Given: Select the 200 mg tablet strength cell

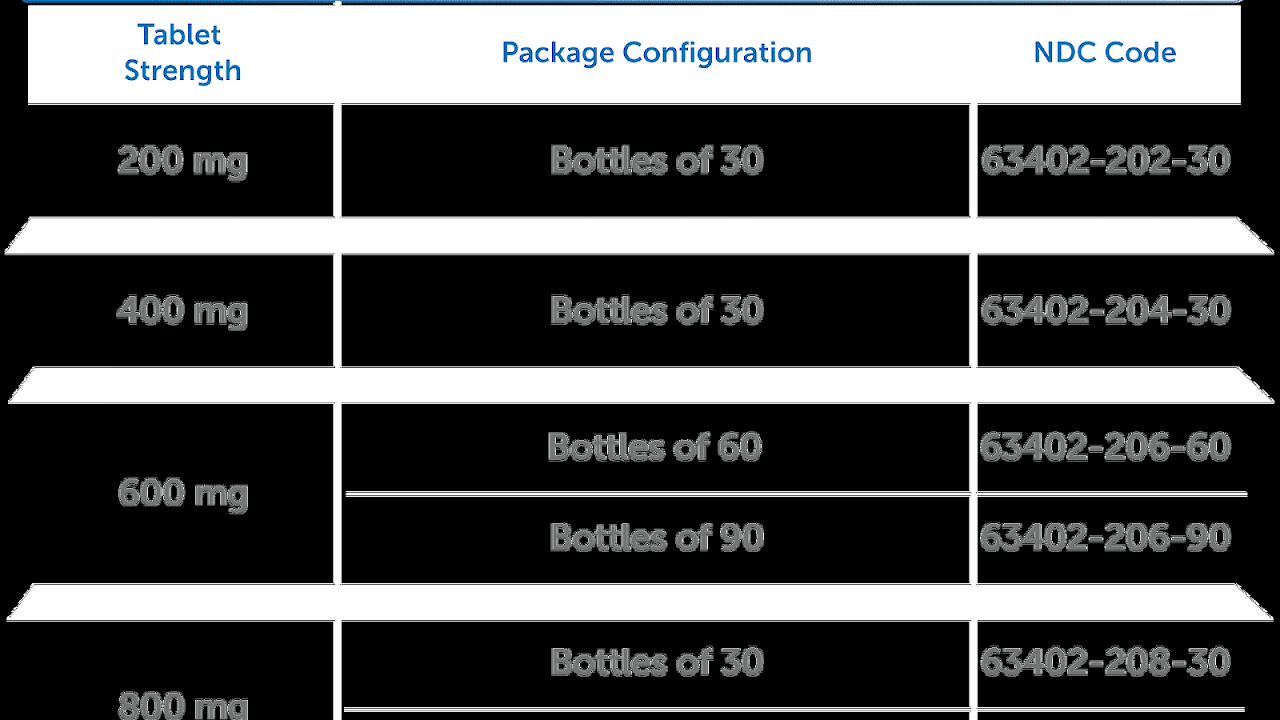Looking at the screenshot, I should (182, 161).
